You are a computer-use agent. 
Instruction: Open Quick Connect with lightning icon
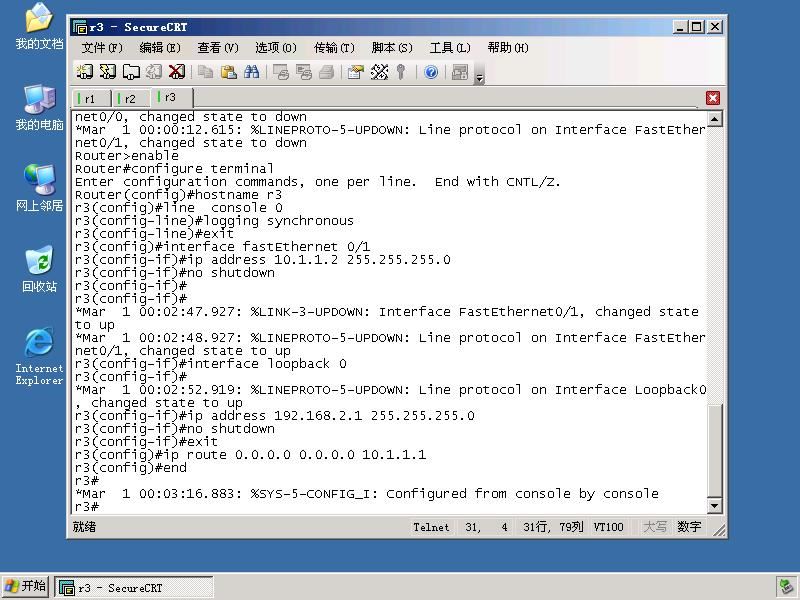pyautogui.click(x=108, y=72)
